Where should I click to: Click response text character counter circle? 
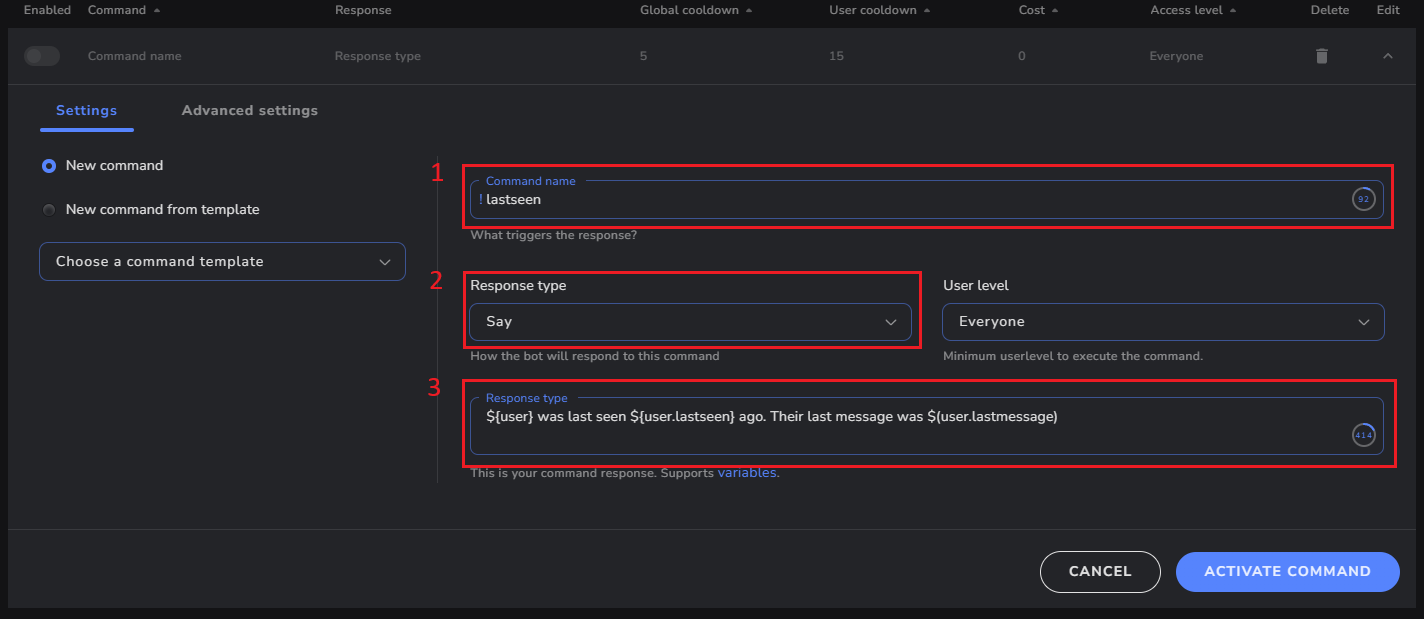click(1363, 435)
